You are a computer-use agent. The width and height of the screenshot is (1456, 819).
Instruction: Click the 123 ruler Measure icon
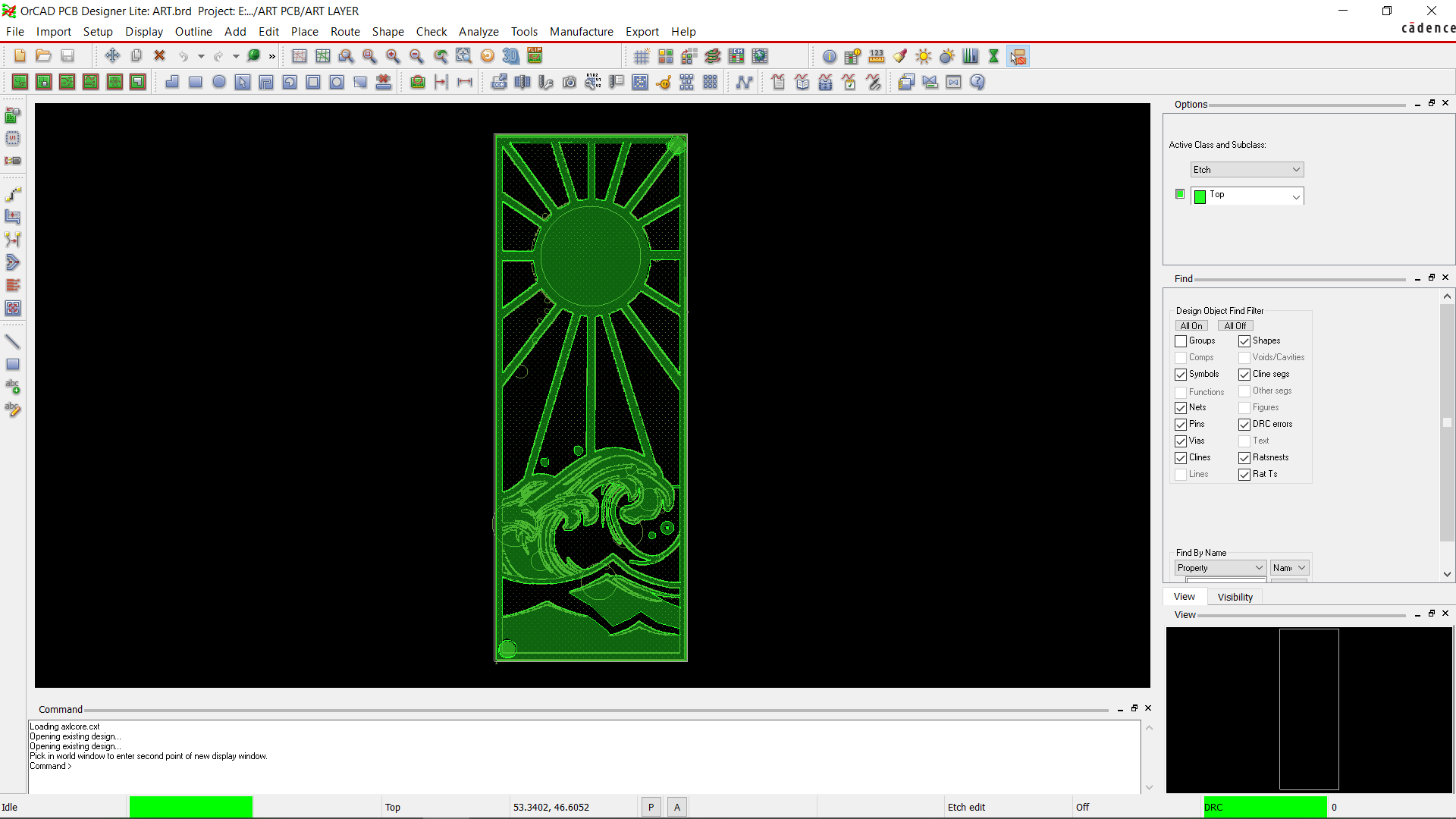877,56
